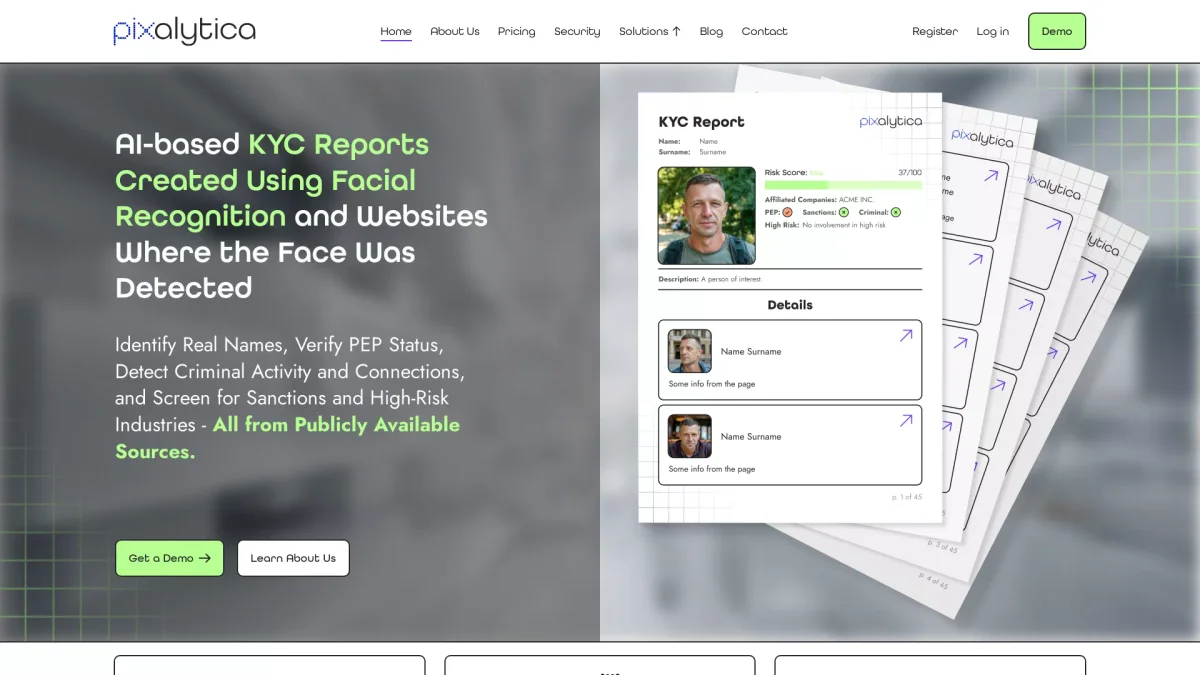Click the pixalytica logo on the KYC Report
The height and width of the screenshot is (675, 1200).
pyautogui.click(x=890, y=122)
